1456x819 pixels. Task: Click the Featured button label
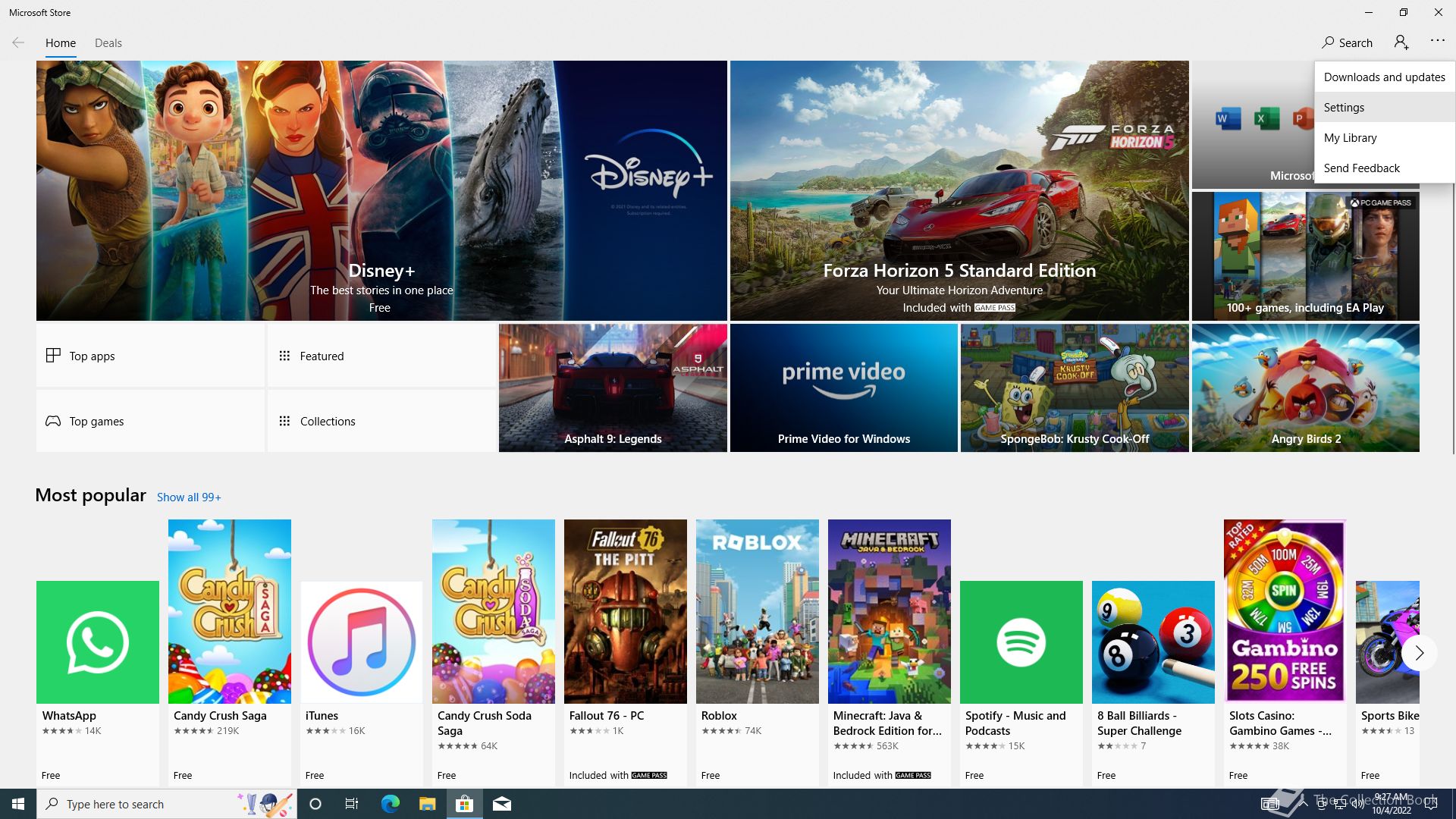point(322,356)
